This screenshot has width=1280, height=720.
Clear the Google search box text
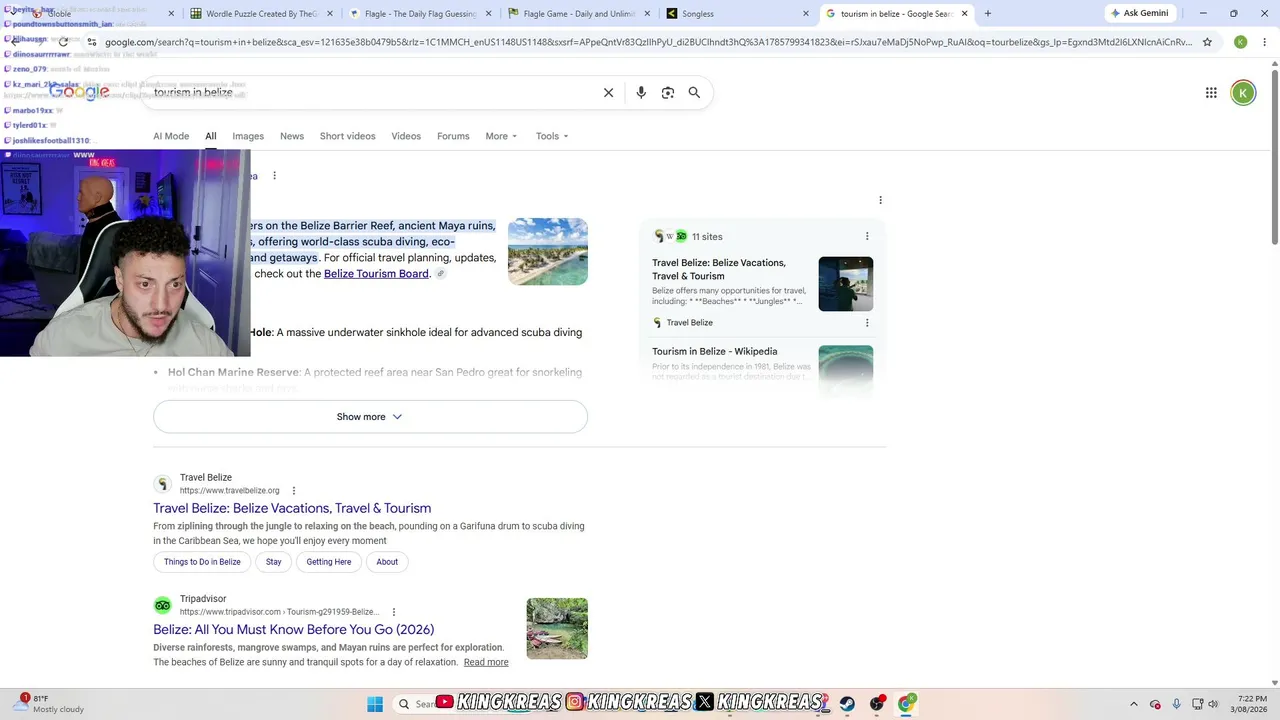608,93
